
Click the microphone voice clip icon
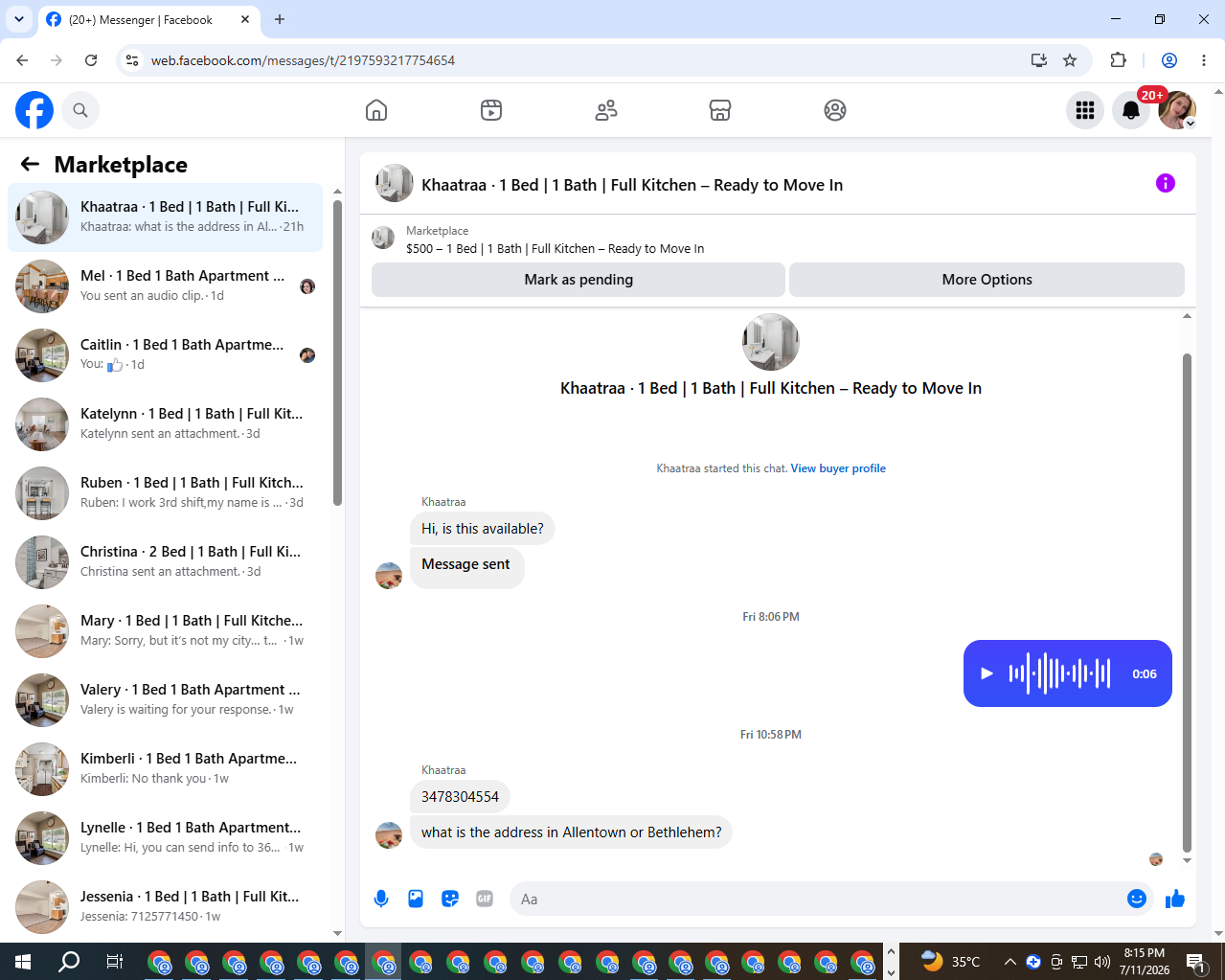click(x=381, y=899)
